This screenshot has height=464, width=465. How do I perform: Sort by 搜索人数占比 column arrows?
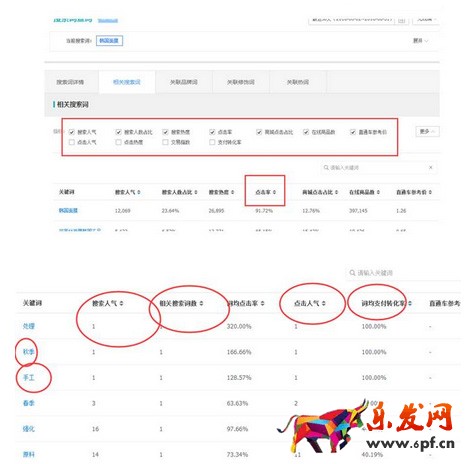coord(196,192)
